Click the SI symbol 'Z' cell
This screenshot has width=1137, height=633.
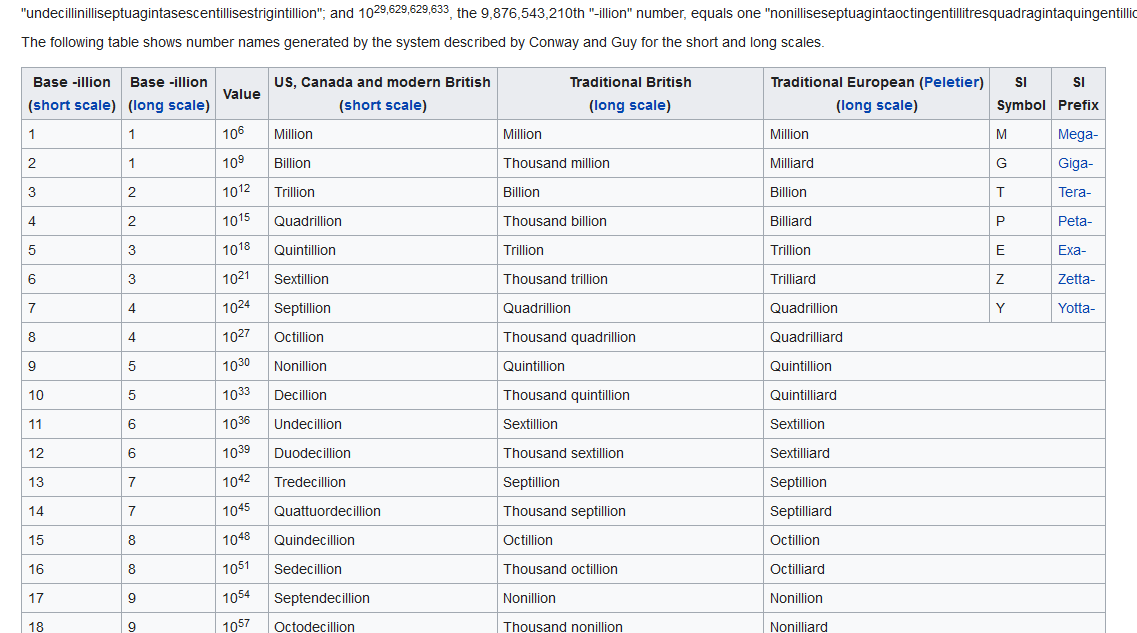pyautogui.click(x=1020, y=279)
